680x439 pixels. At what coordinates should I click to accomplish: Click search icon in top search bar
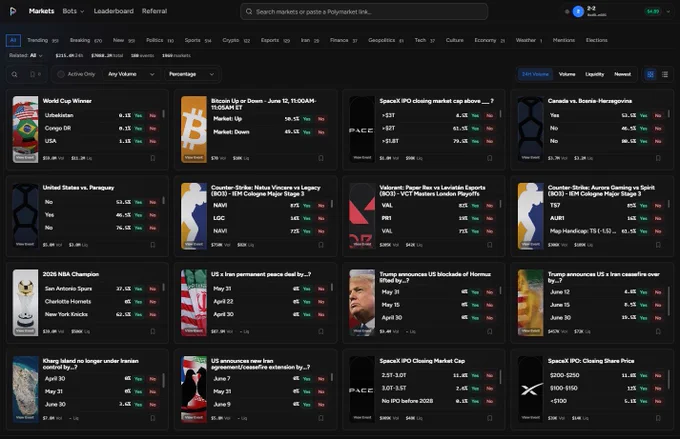point(249,12)
